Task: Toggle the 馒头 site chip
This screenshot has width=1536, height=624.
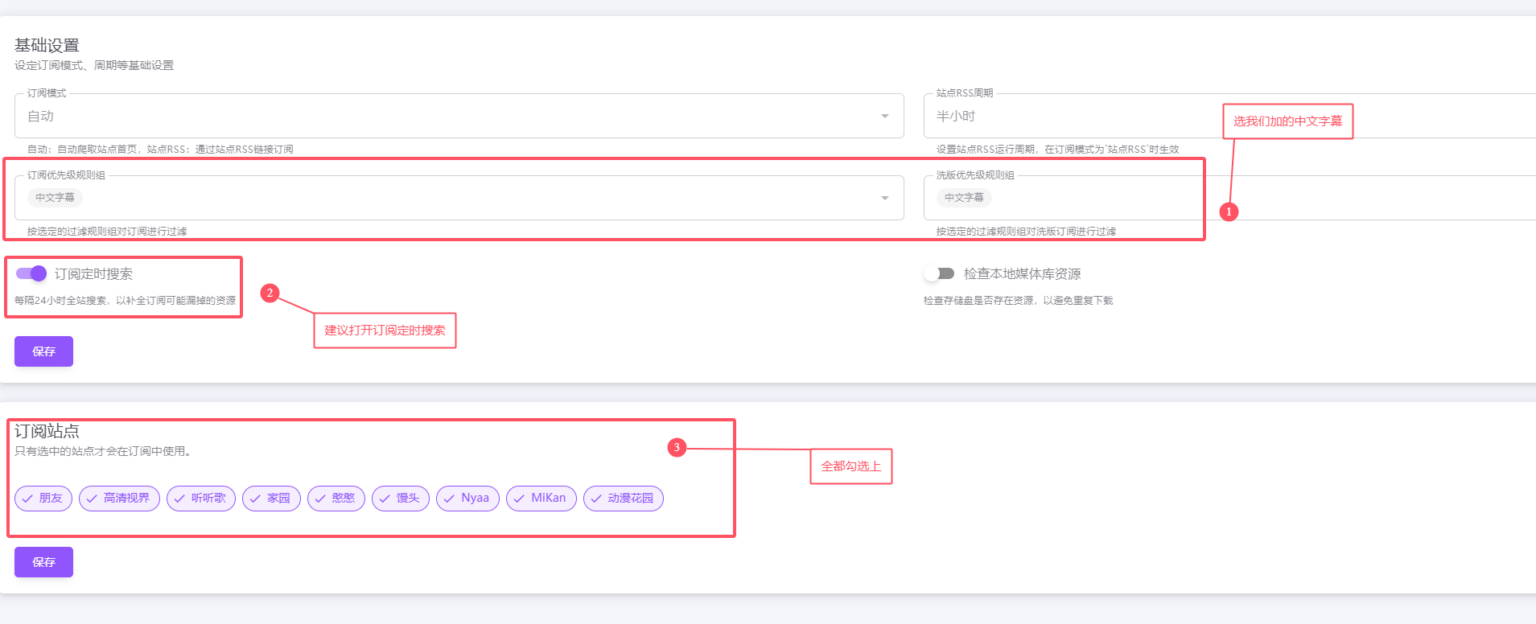Action: point(400,498)
